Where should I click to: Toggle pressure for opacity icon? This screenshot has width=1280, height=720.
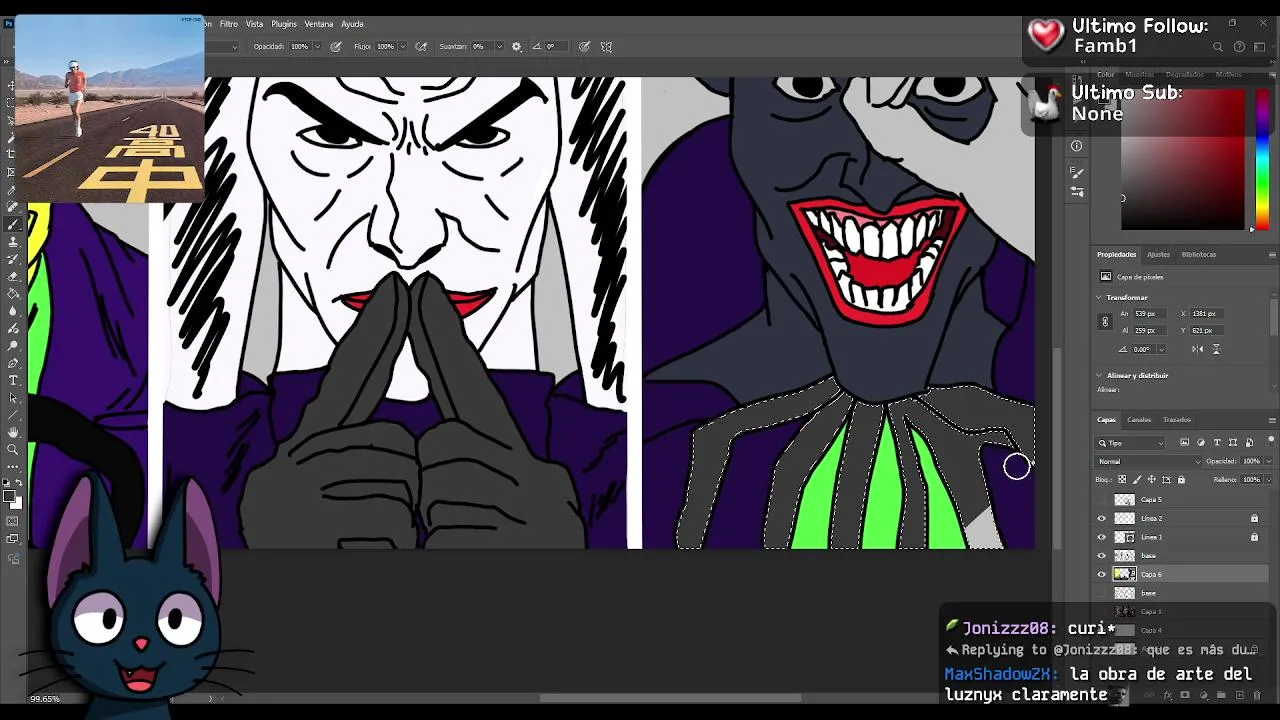(336, 46)
